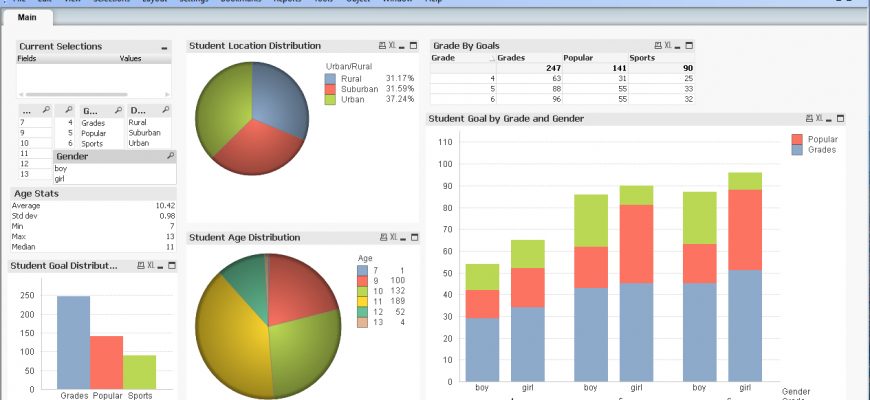The width and height of the screenshot is (870, 400).
Task: Export Student Location Distribution to Excel
Action: (x=393, y=46)
